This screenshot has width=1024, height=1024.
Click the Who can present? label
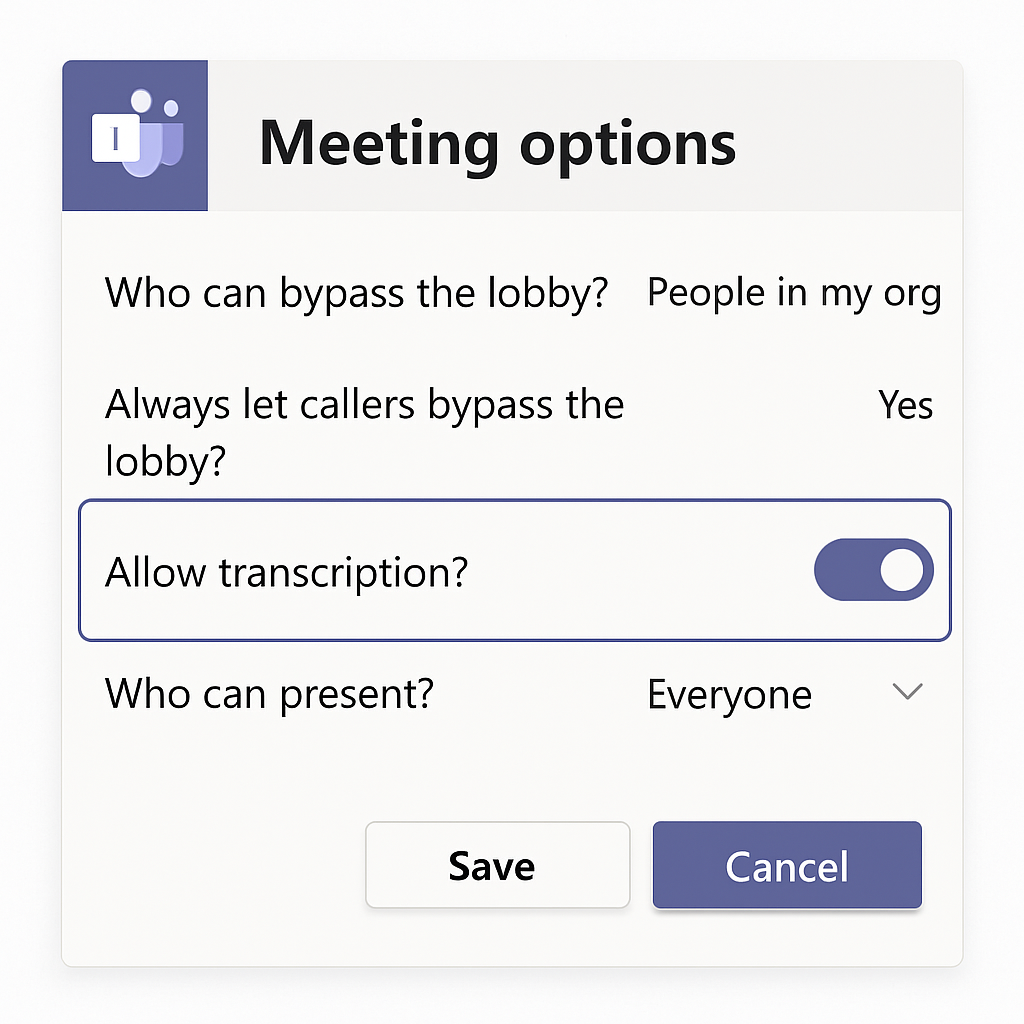(x=269, y=694)
